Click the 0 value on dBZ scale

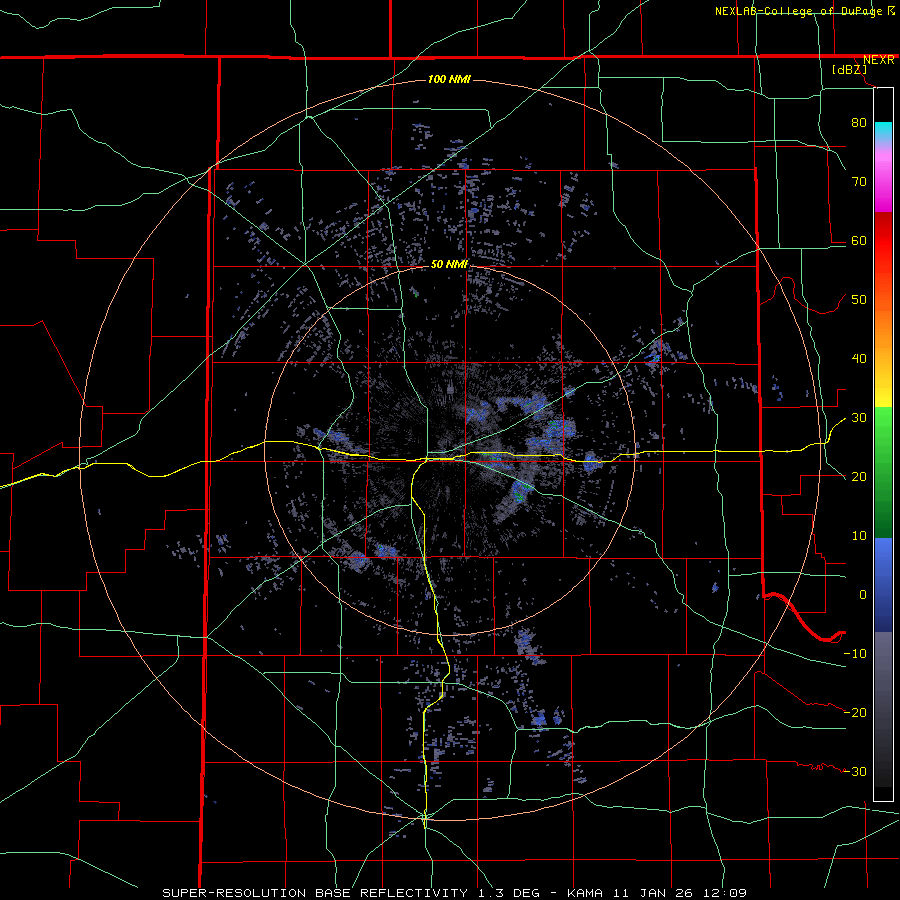pos(863,595)
